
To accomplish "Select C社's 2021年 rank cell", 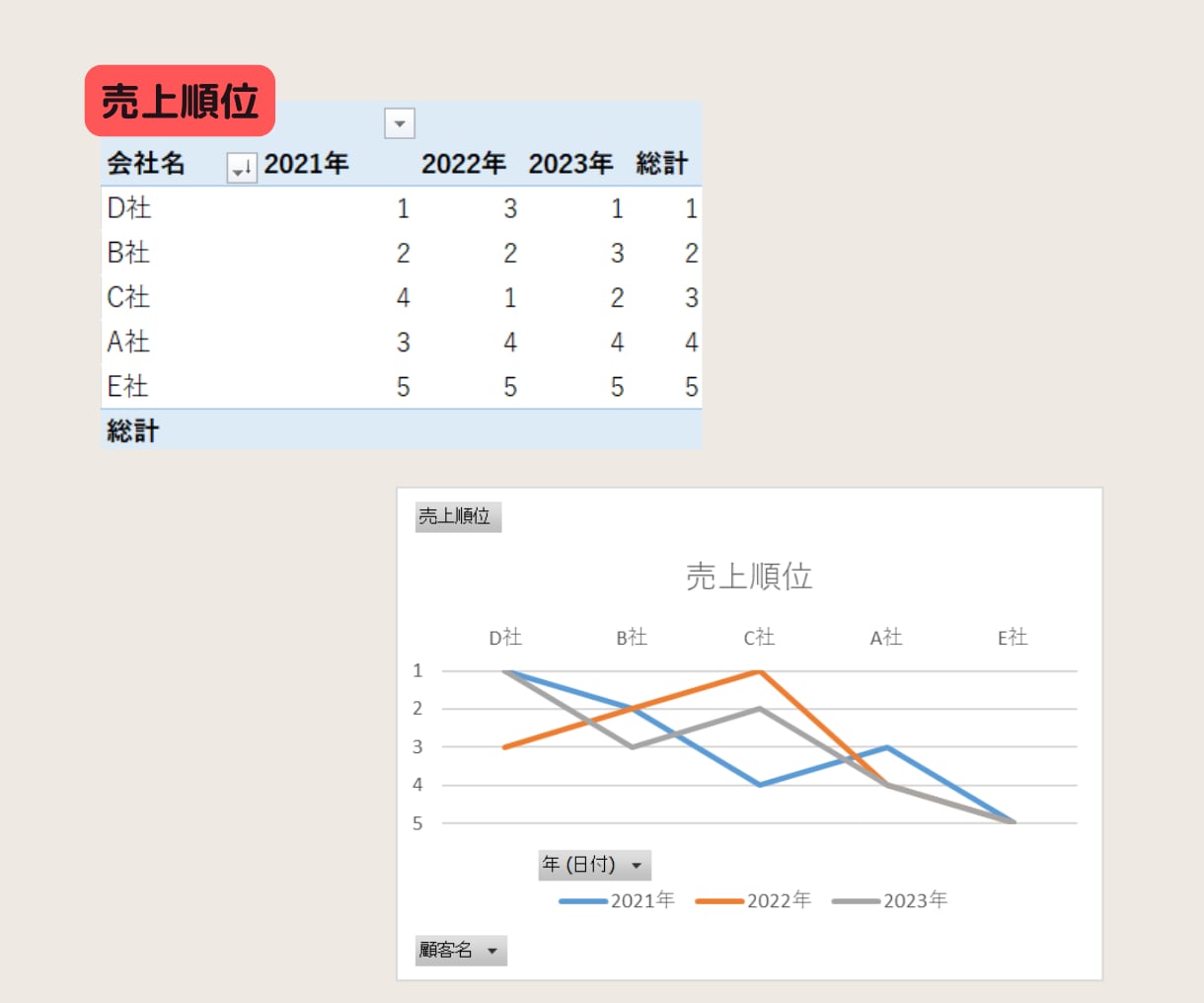I will [403, 297].
